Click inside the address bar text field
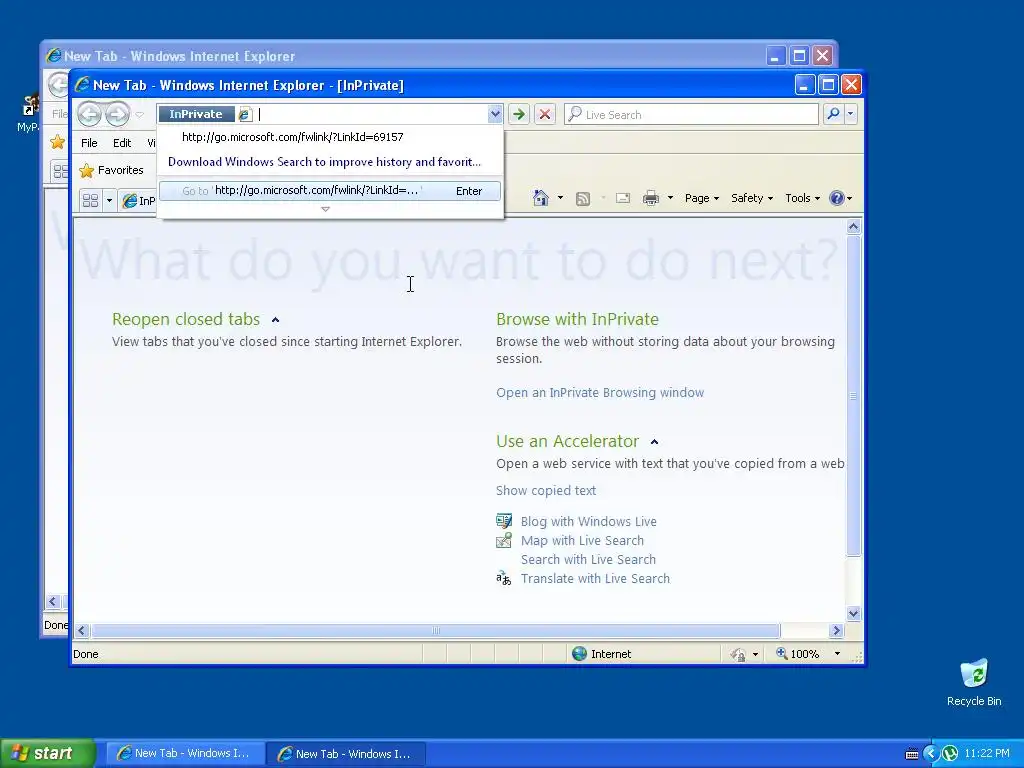The height and width of the screenshot is (768, 1024). pyautogui.click(x=371, y=114)
